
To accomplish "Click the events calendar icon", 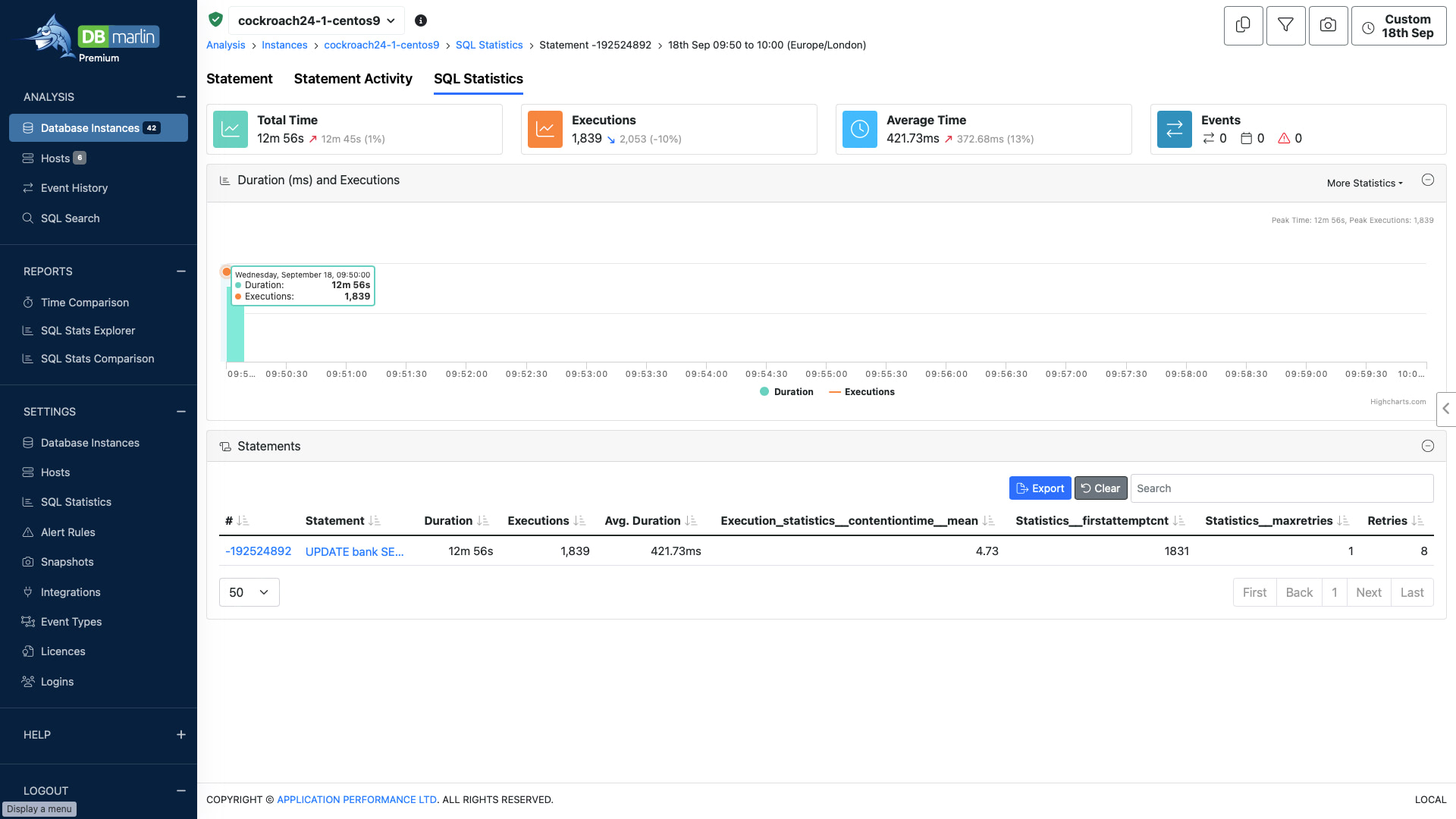I will pyautogui.click(x=1246, y=138).
